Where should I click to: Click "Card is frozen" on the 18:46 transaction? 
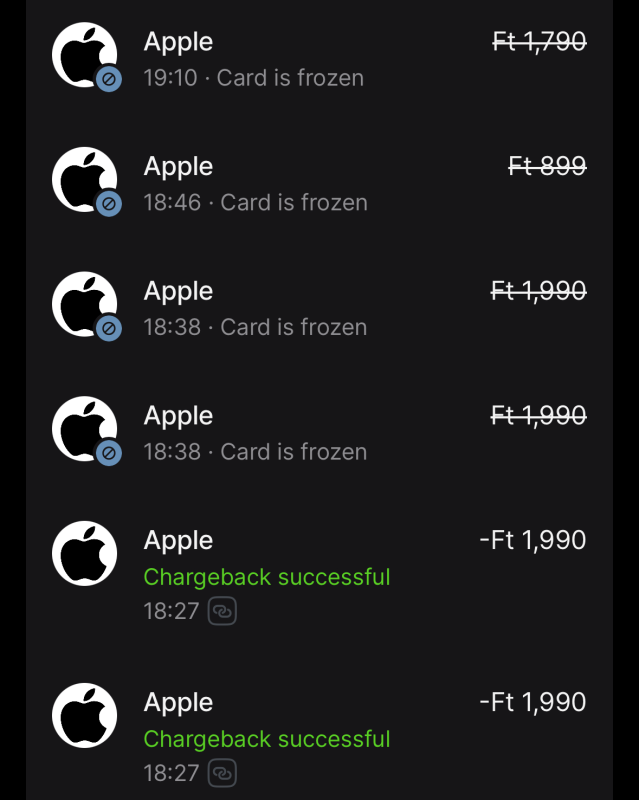click(x=294, y=203)
